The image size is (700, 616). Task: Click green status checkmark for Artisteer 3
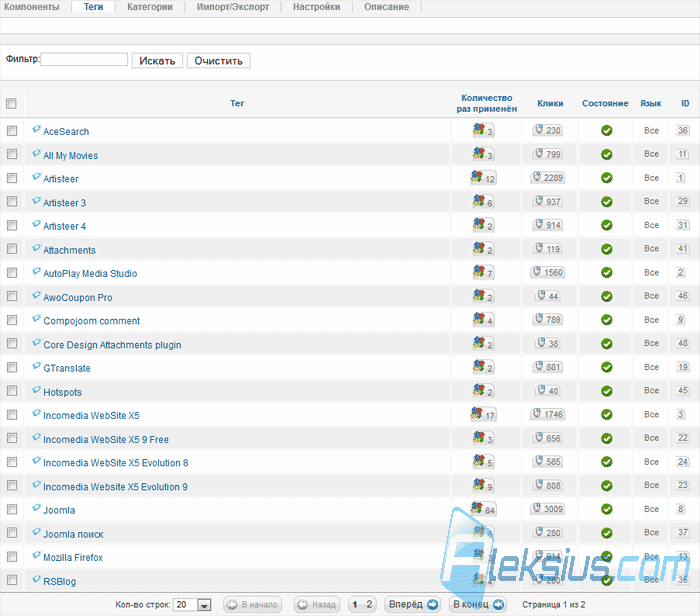coord(606,202)
